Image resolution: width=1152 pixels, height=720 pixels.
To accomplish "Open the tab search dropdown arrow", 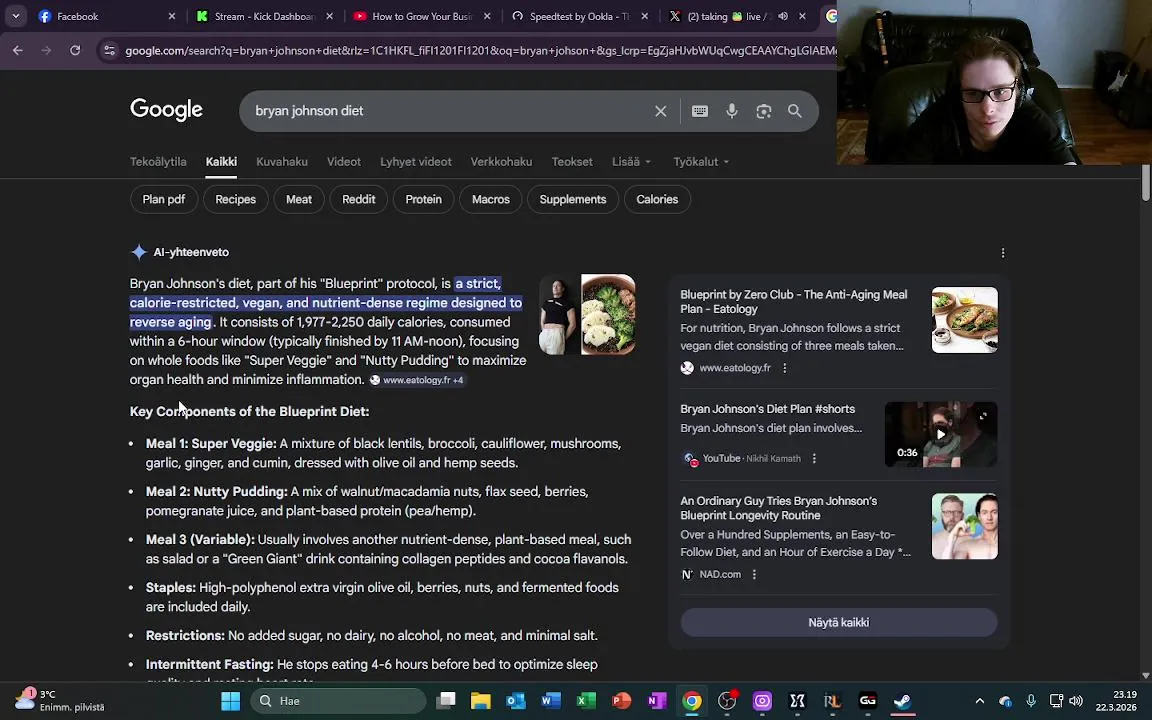I will tap(15, 15).
